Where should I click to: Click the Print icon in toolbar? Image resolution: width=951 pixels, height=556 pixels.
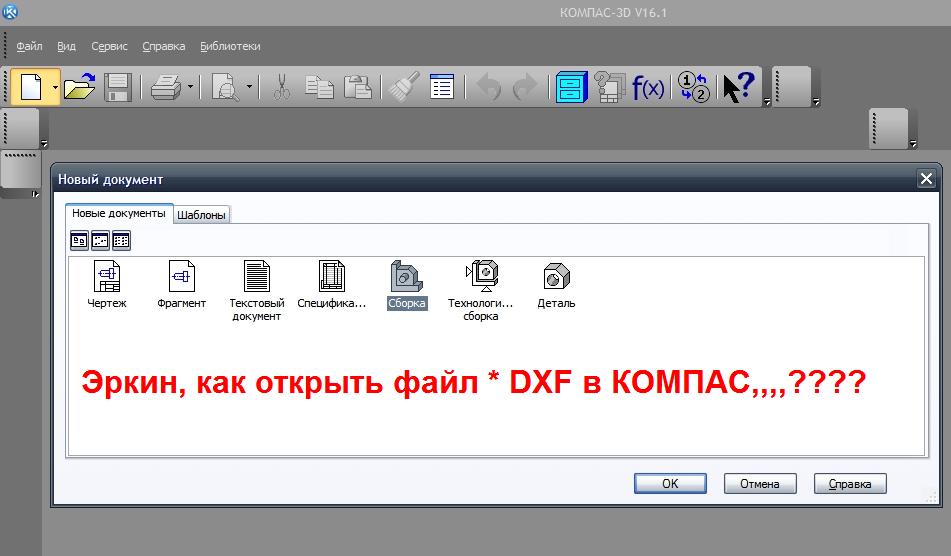tap(164, 87)
